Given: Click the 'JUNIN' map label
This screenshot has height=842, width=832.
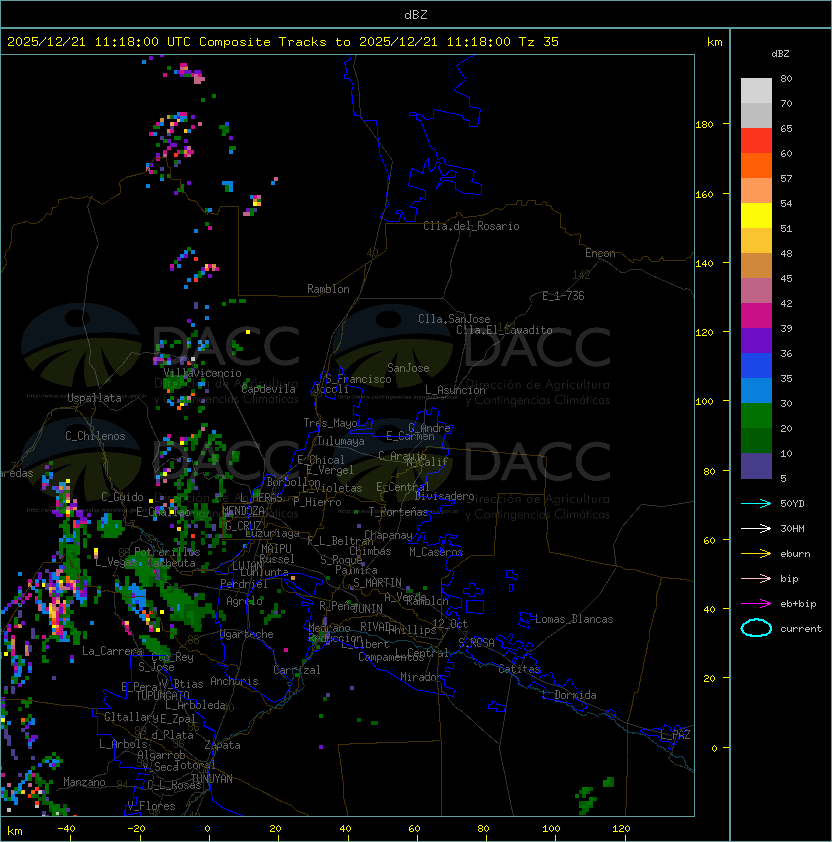Looking at the screenshot, I should (x=367, y=608).
